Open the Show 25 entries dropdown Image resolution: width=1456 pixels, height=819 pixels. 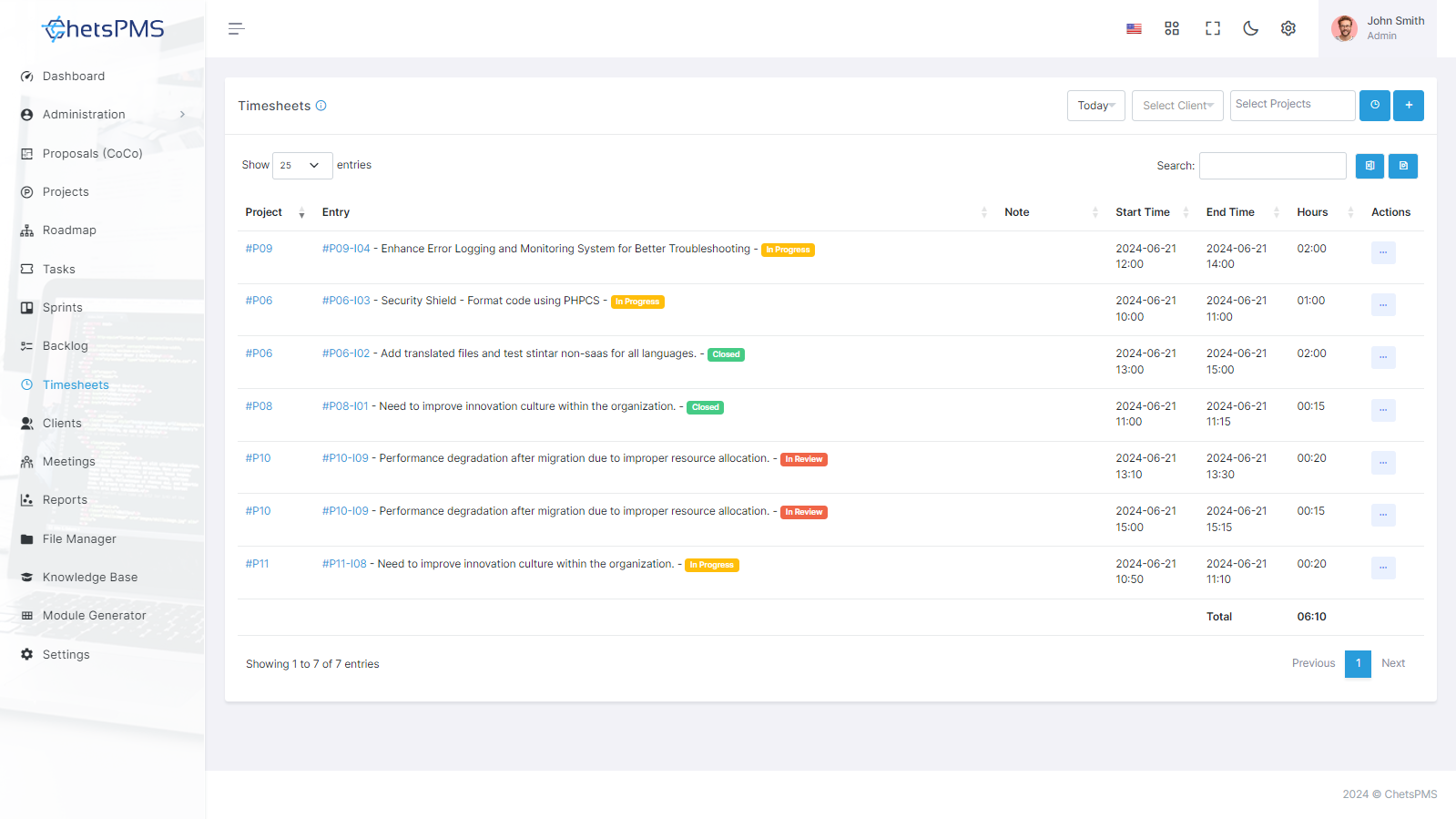(x=302, y=166)
